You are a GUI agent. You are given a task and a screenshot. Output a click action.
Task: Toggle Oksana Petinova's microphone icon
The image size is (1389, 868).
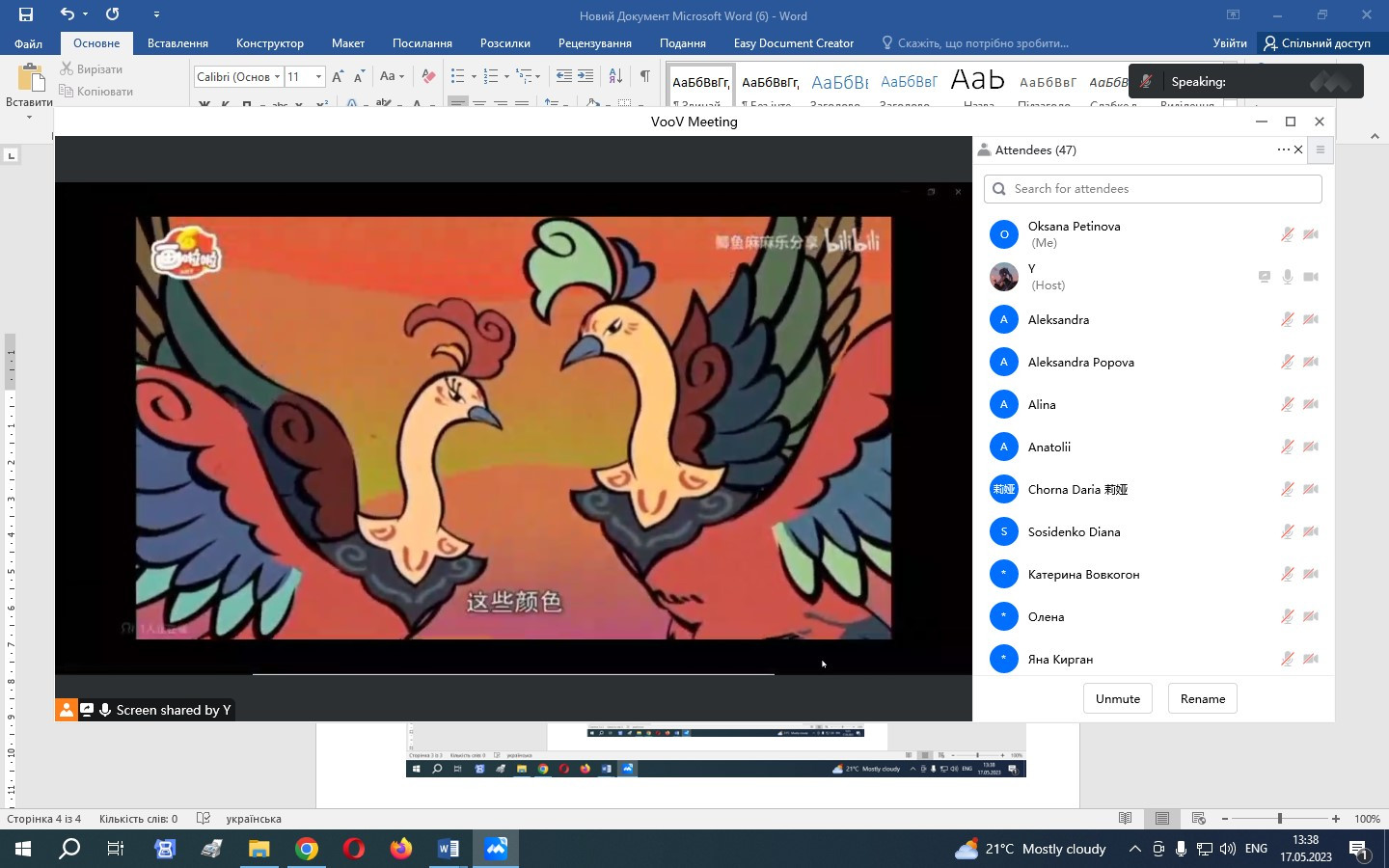point(1287,234)
